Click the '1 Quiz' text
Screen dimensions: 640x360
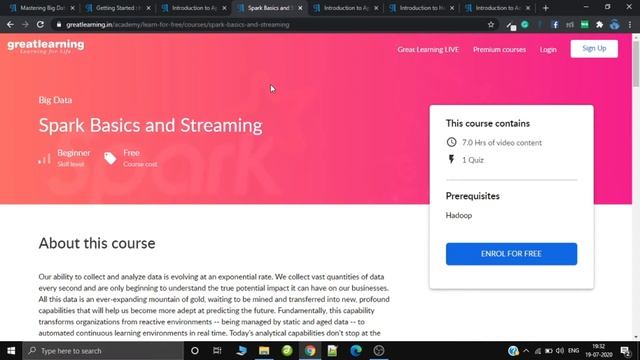click(x=473, y=160)
